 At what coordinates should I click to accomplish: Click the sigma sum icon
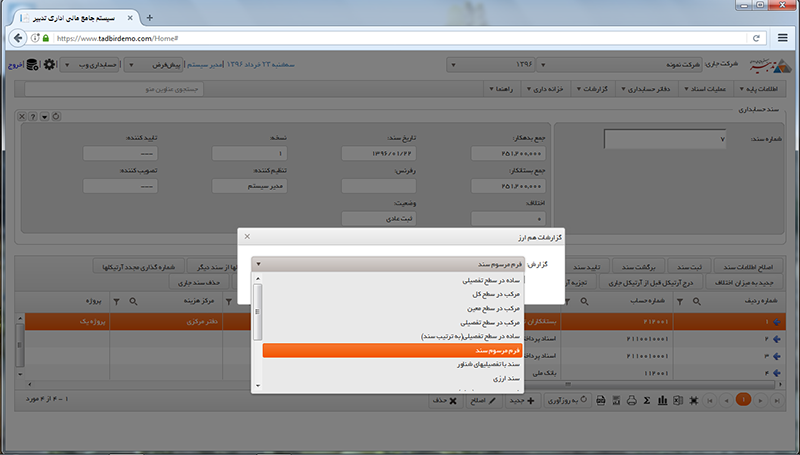647,400
